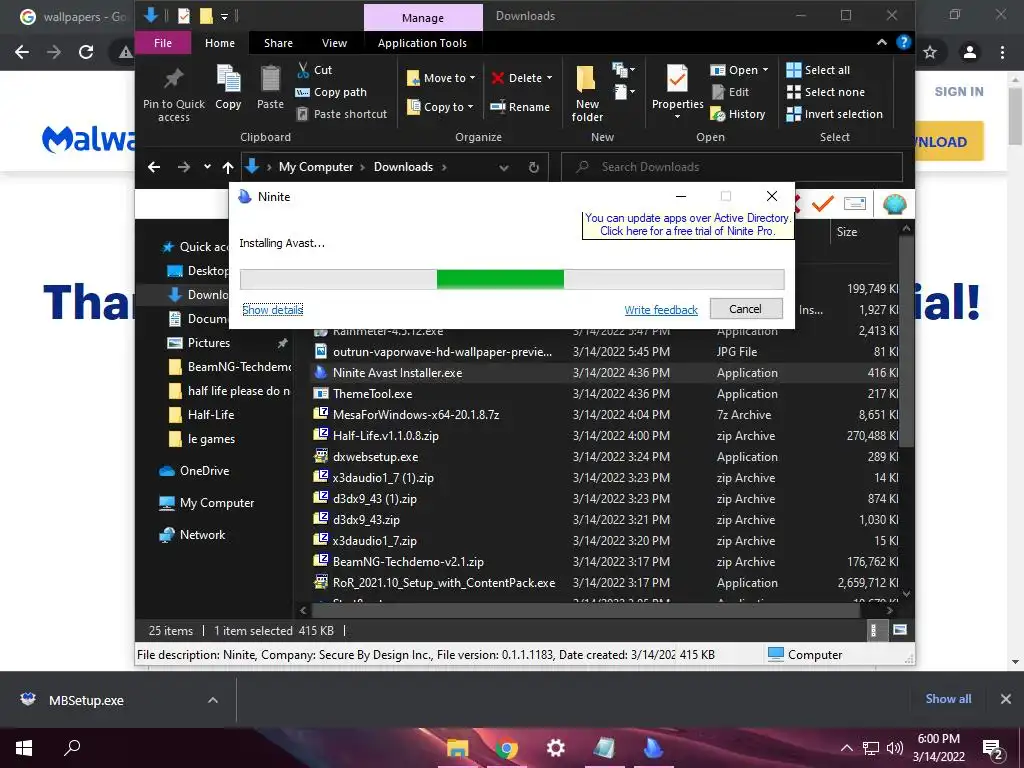Open Ninite from the taskbar
This screenshot has width=1024, height=768.
pyautogui.click(x=653, y=748)
